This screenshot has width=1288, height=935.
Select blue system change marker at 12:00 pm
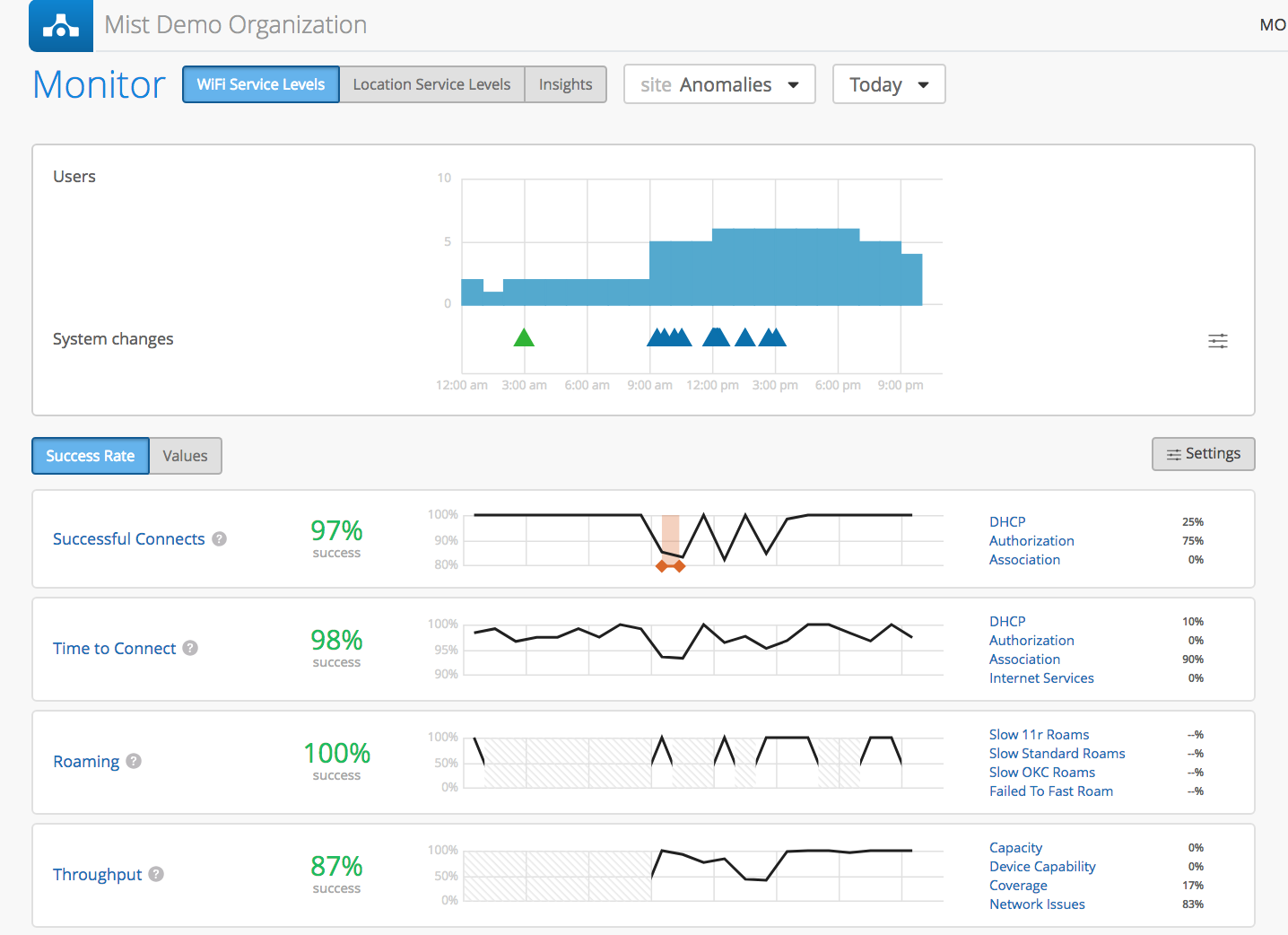point(716,337)
